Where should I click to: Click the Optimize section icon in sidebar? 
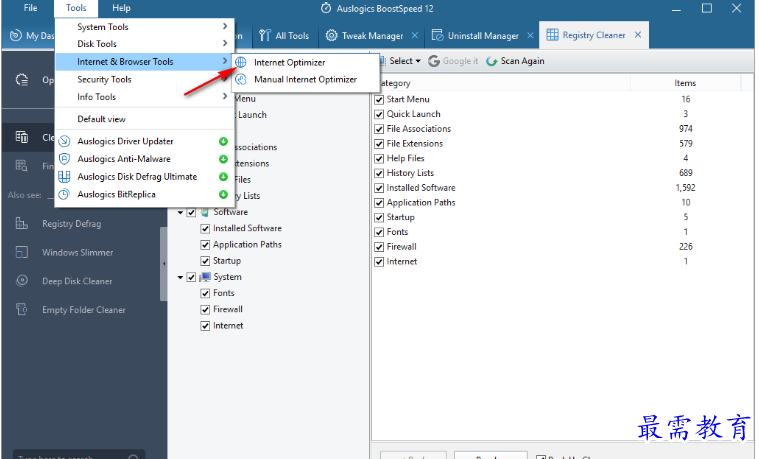pos(22,80)
